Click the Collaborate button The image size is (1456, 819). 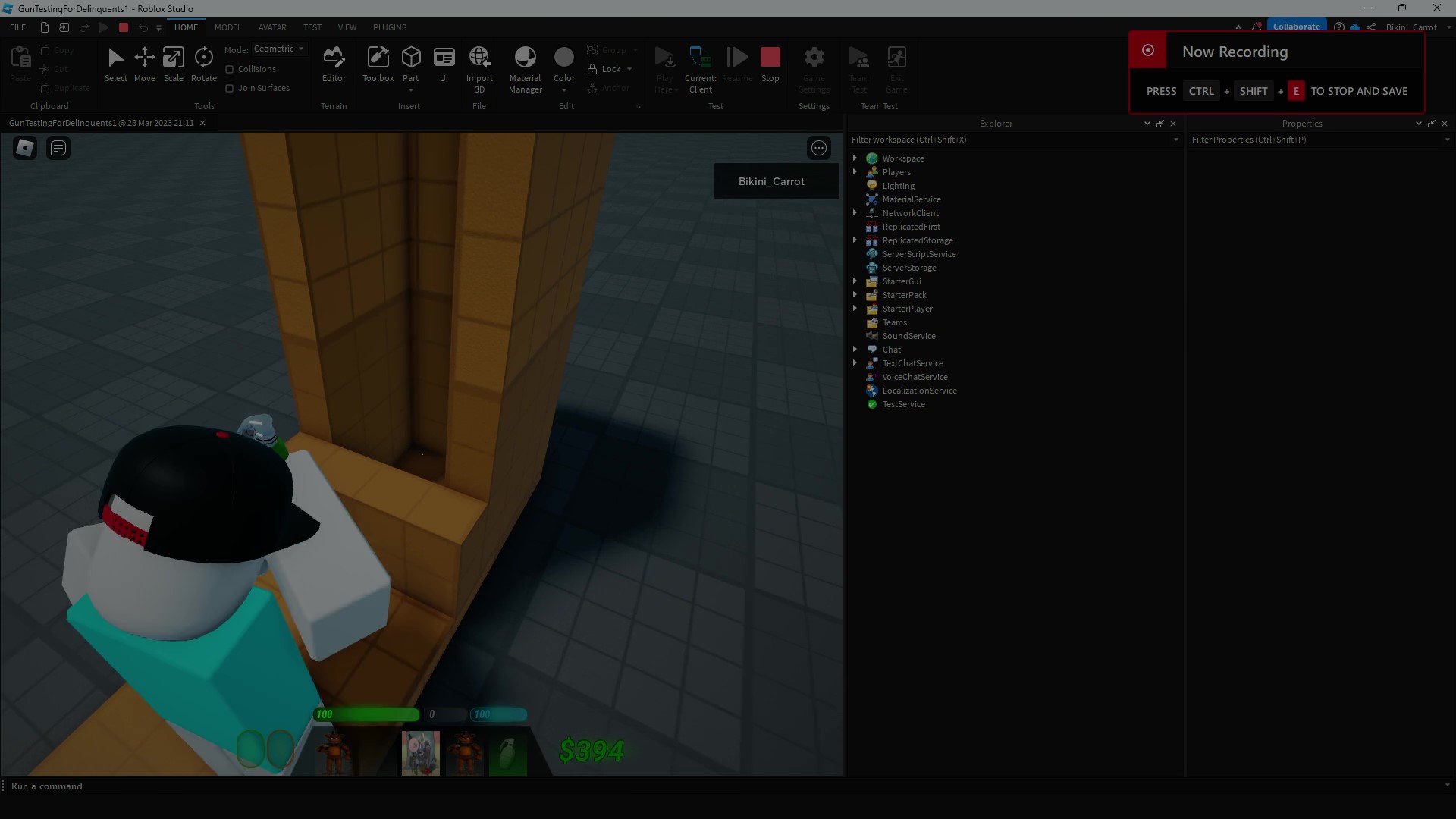[1296, 27]
